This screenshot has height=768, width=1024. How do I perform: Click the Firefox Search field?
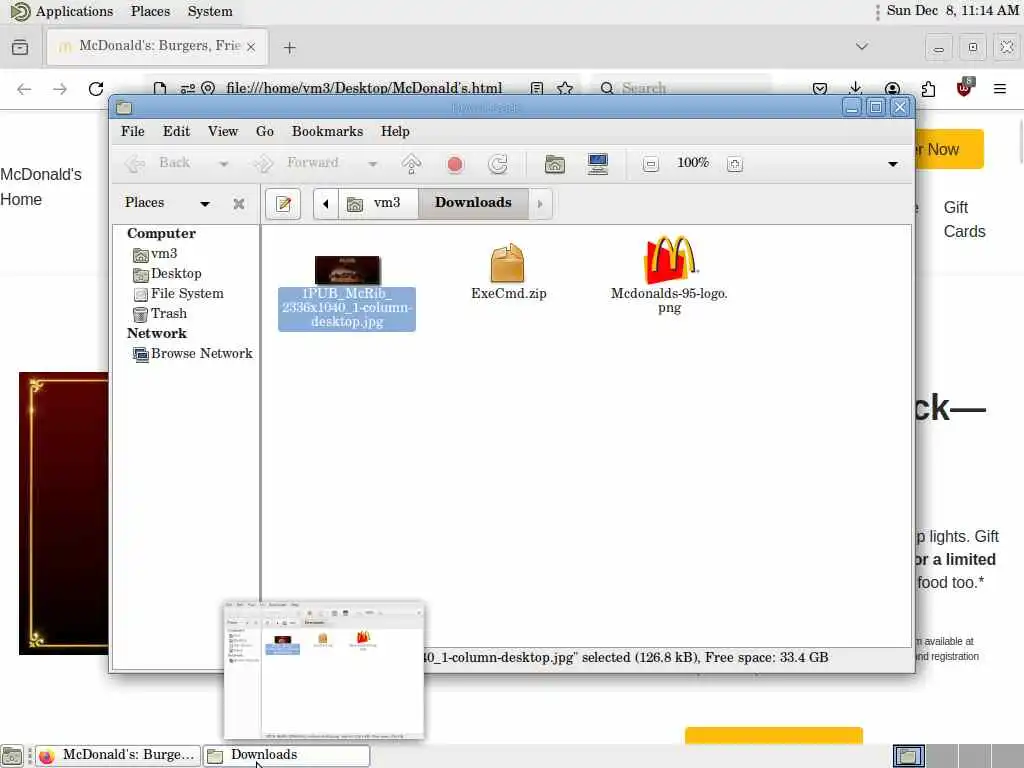pos(680,88)
